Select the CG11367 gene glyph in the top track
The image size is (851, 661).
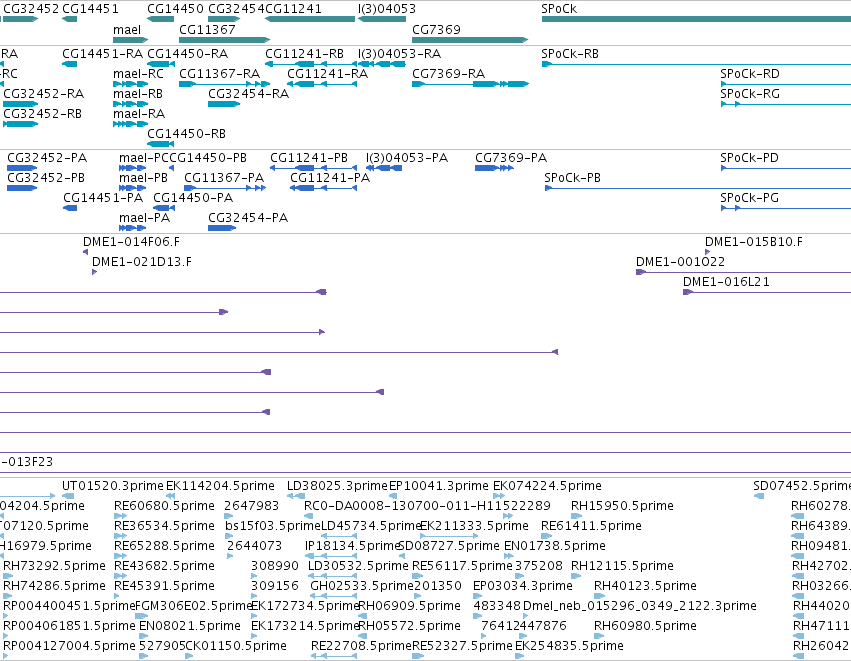(224, 40)
